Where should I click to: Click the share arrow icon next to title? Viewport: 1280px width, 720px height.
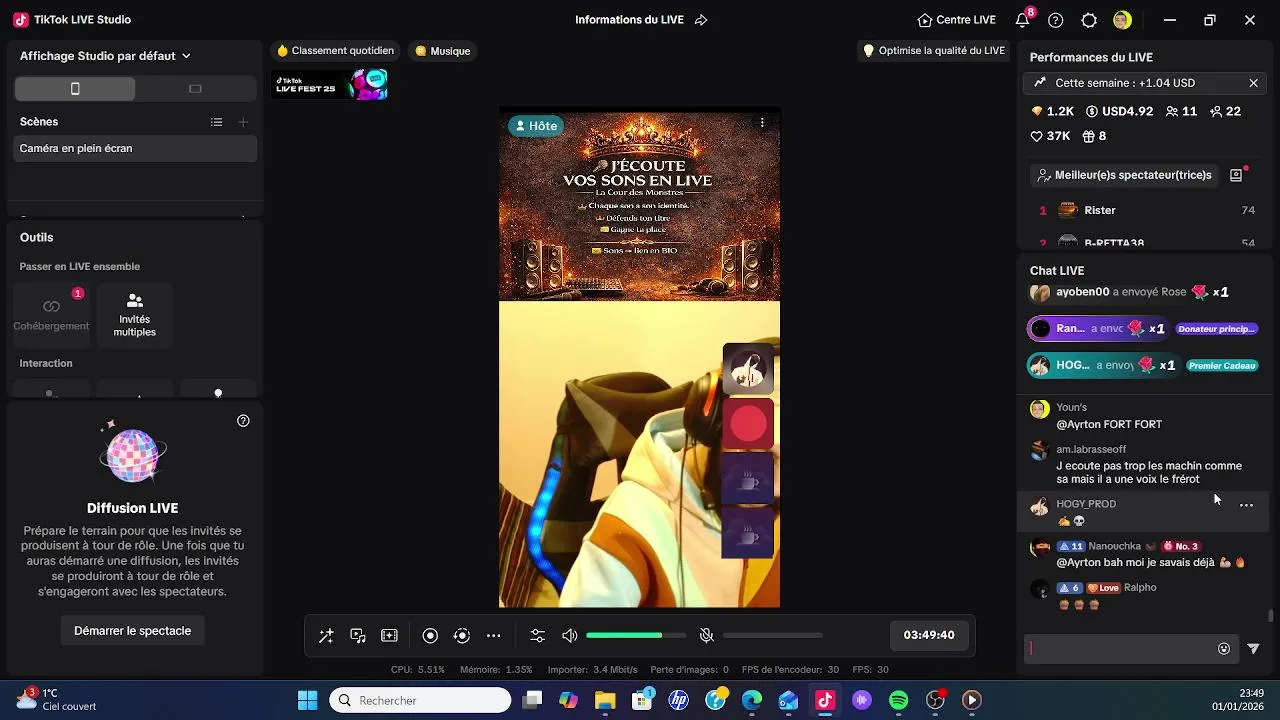pyautogui.click(x=701, y=20)
